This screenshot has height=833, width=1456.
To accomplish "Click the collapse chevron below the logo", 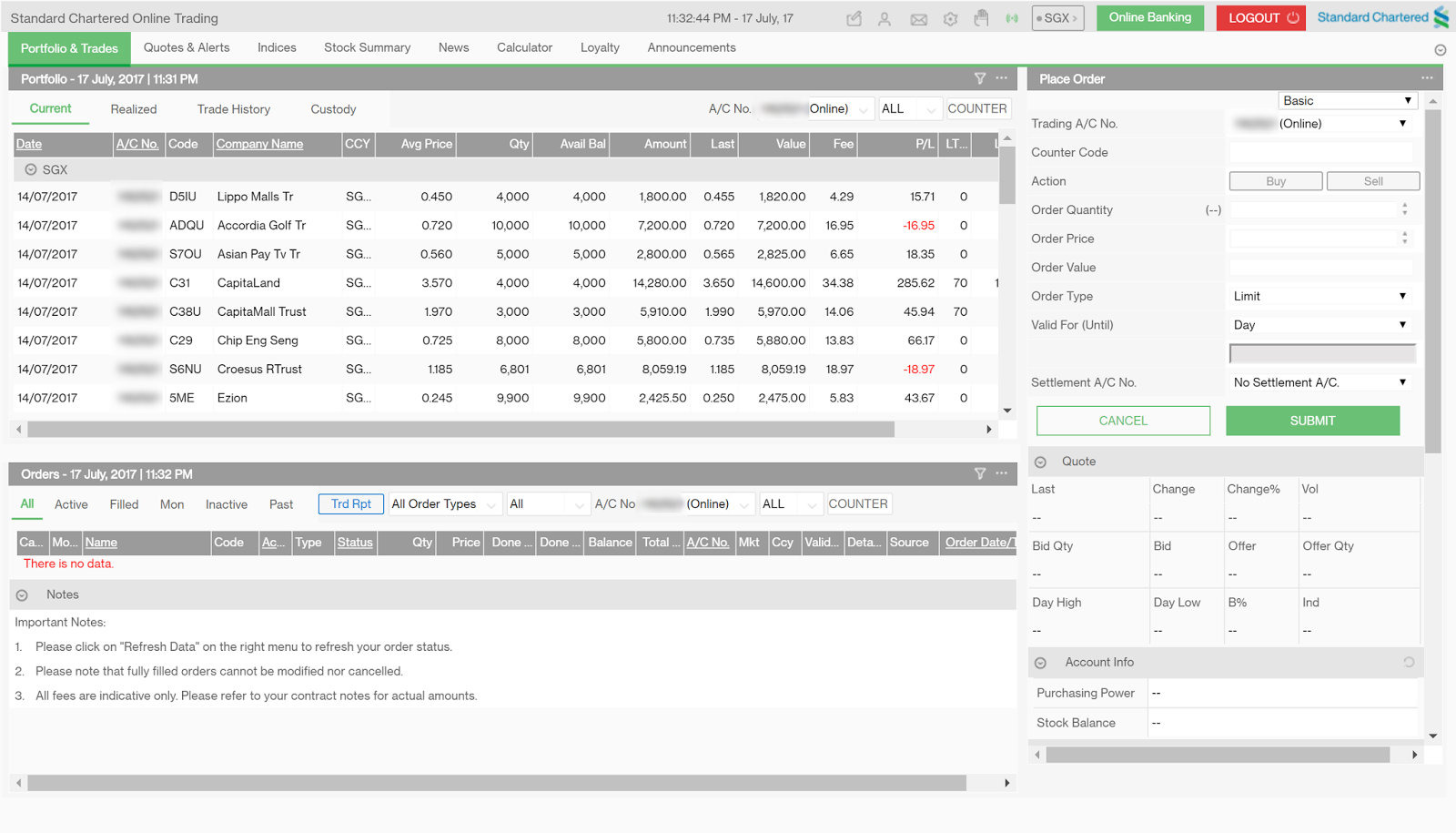I will tap(1440, 50).
